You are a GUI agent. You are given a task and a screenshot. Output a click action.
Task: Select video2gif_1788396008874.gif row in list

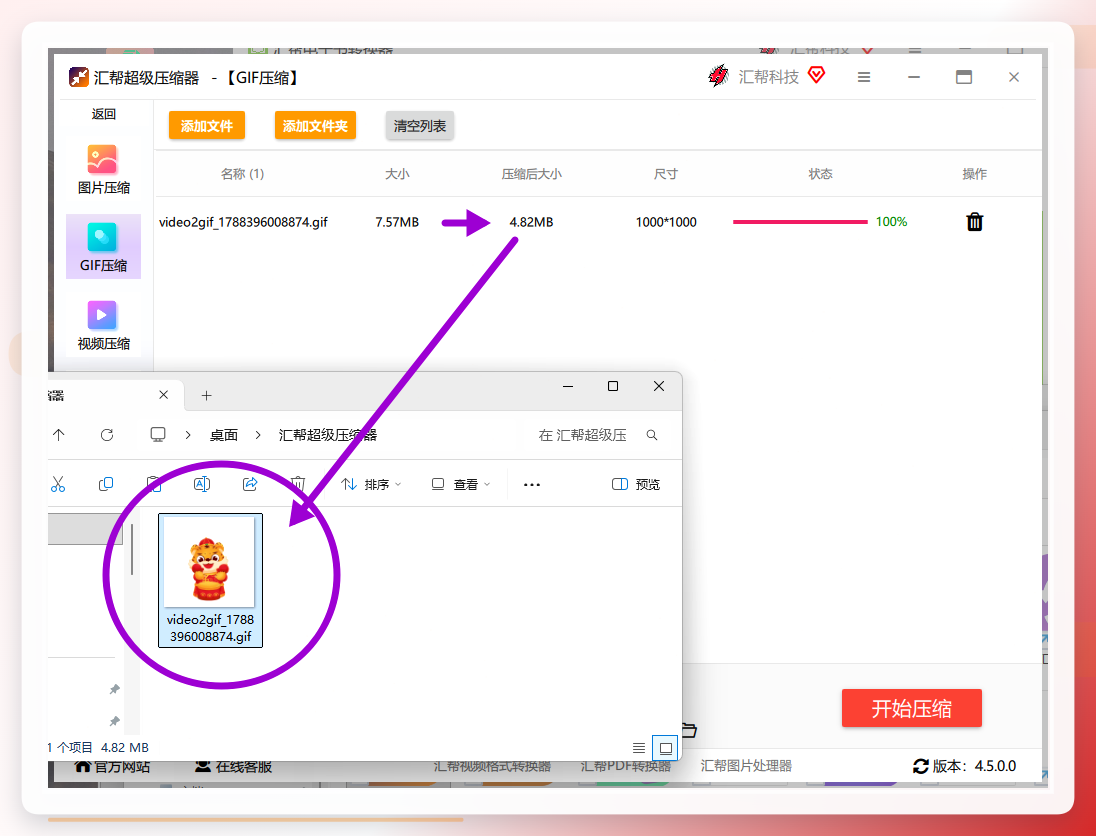598,222
